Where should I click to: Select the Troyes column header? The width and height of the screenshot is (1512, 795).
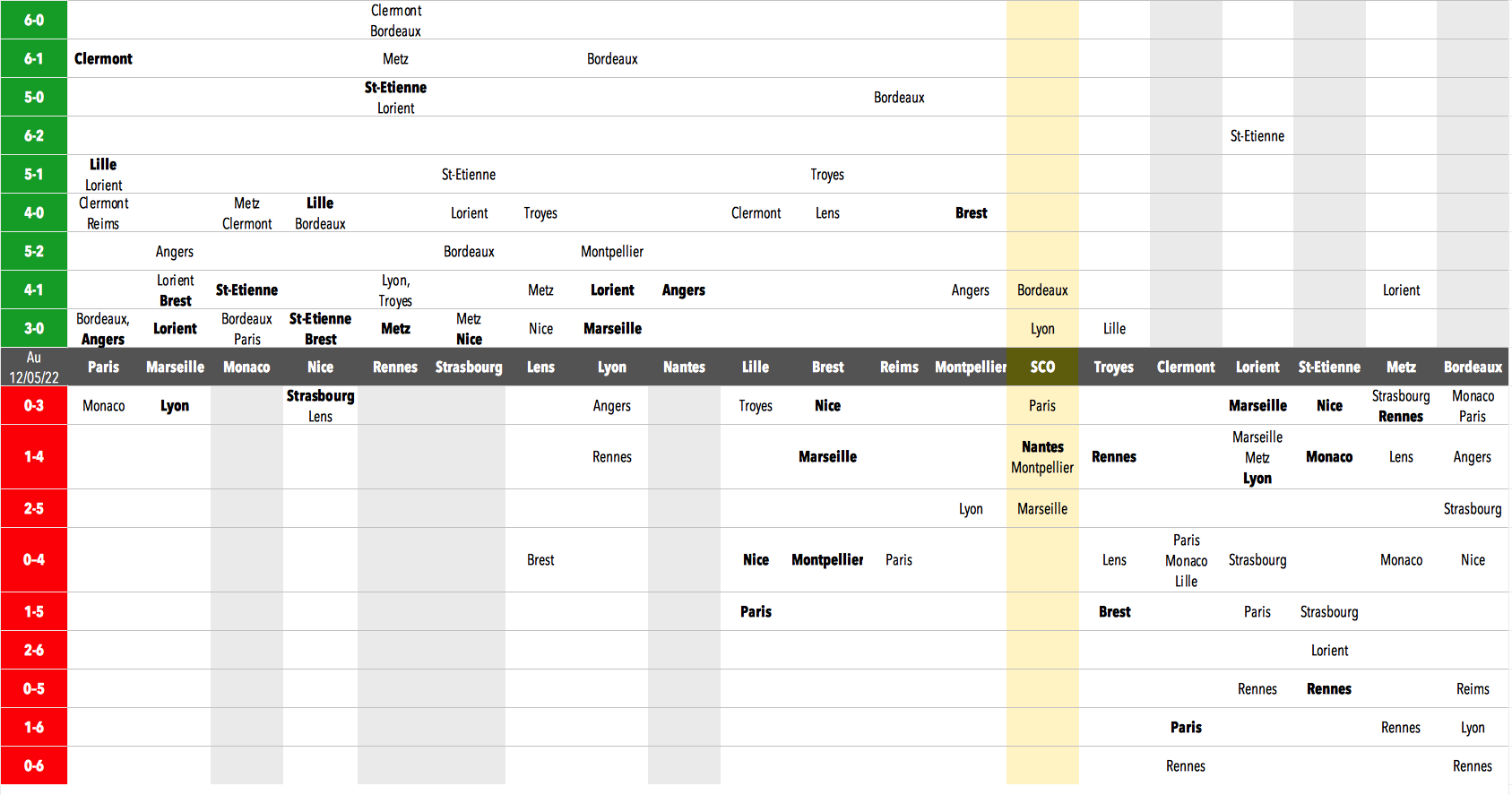(1114, 367)
